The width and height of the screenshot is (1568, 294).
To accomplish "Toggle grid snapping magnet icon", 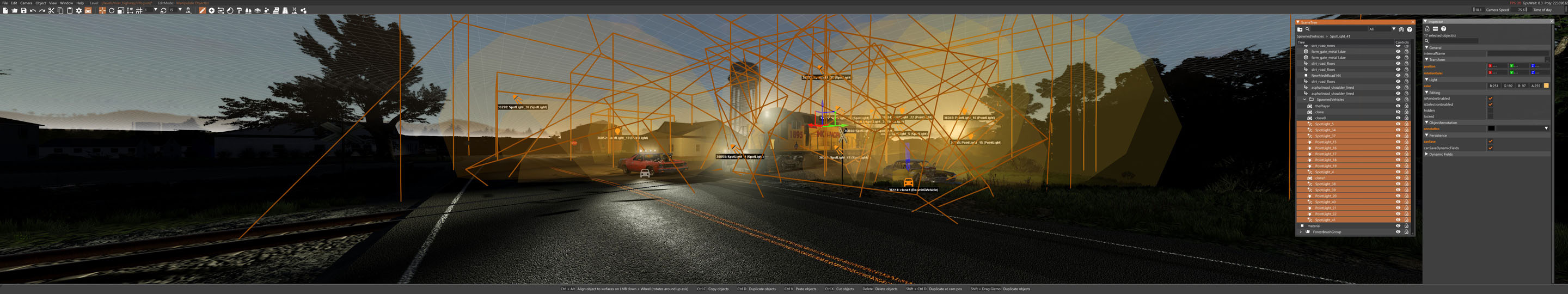I will coord(139,10).
